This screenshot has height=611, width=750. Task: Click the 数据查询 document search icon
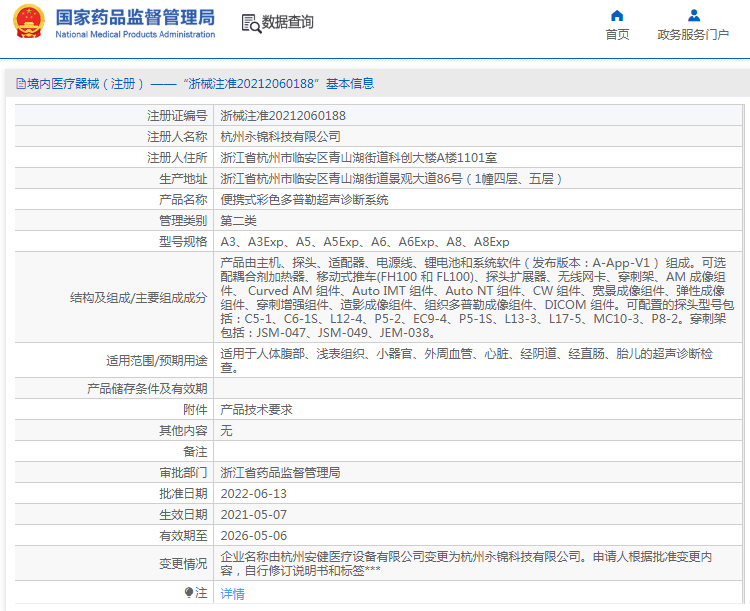pyautogui.click(x=250, y=22)
